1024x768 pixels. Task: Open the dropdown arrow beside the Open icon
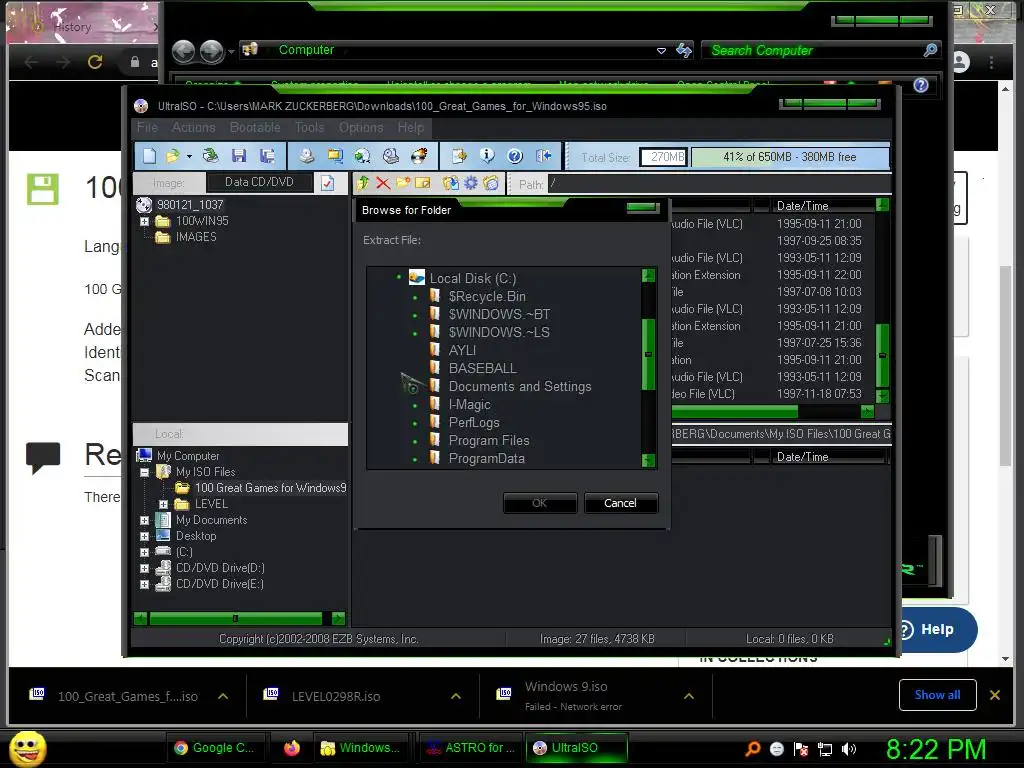189,157
